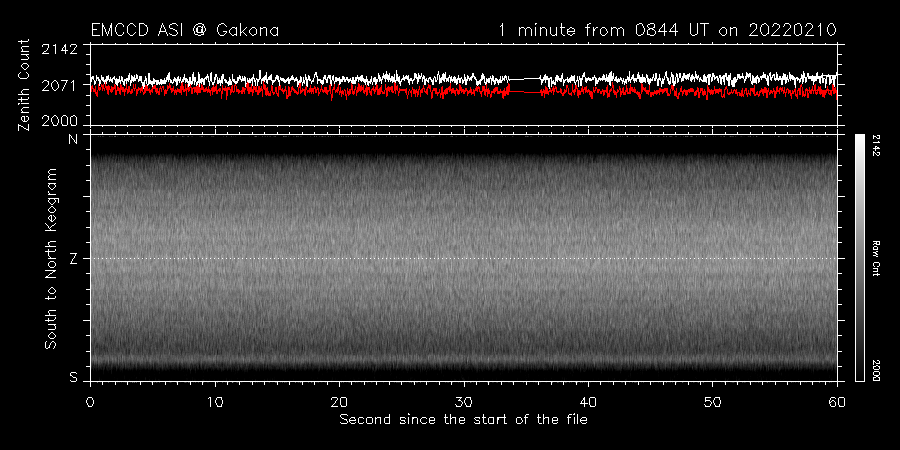The width and height of the screenshot is (900, 450).
Task: Select the "Second since the start of the file" label
Action: 463,419
